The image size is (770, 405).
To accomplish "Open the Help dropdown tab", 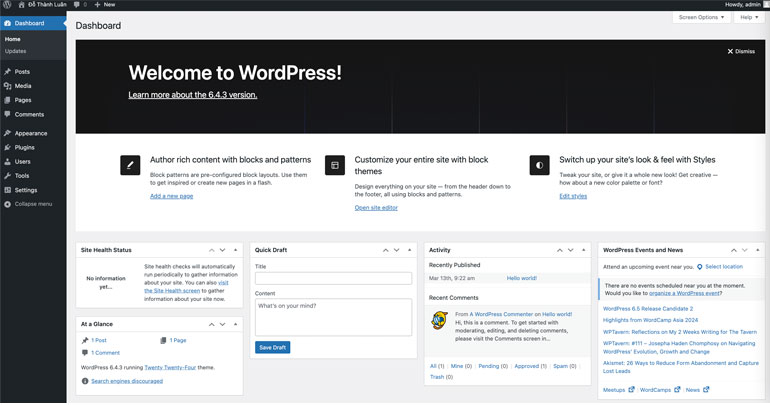I will click(749, 17).
